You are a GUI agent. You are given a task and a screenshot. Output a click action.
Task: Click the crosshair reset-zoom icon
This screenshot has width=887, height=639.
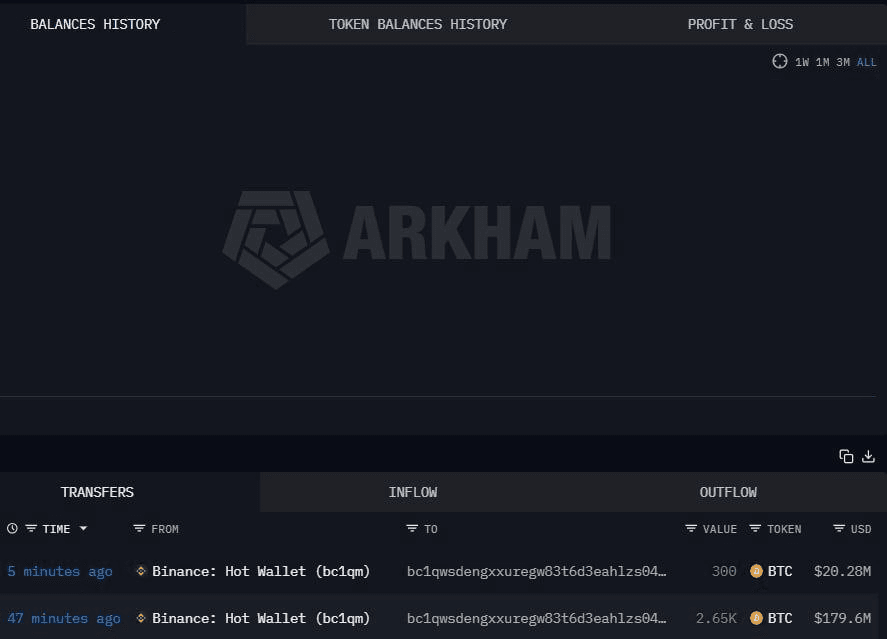coord(780,62)
